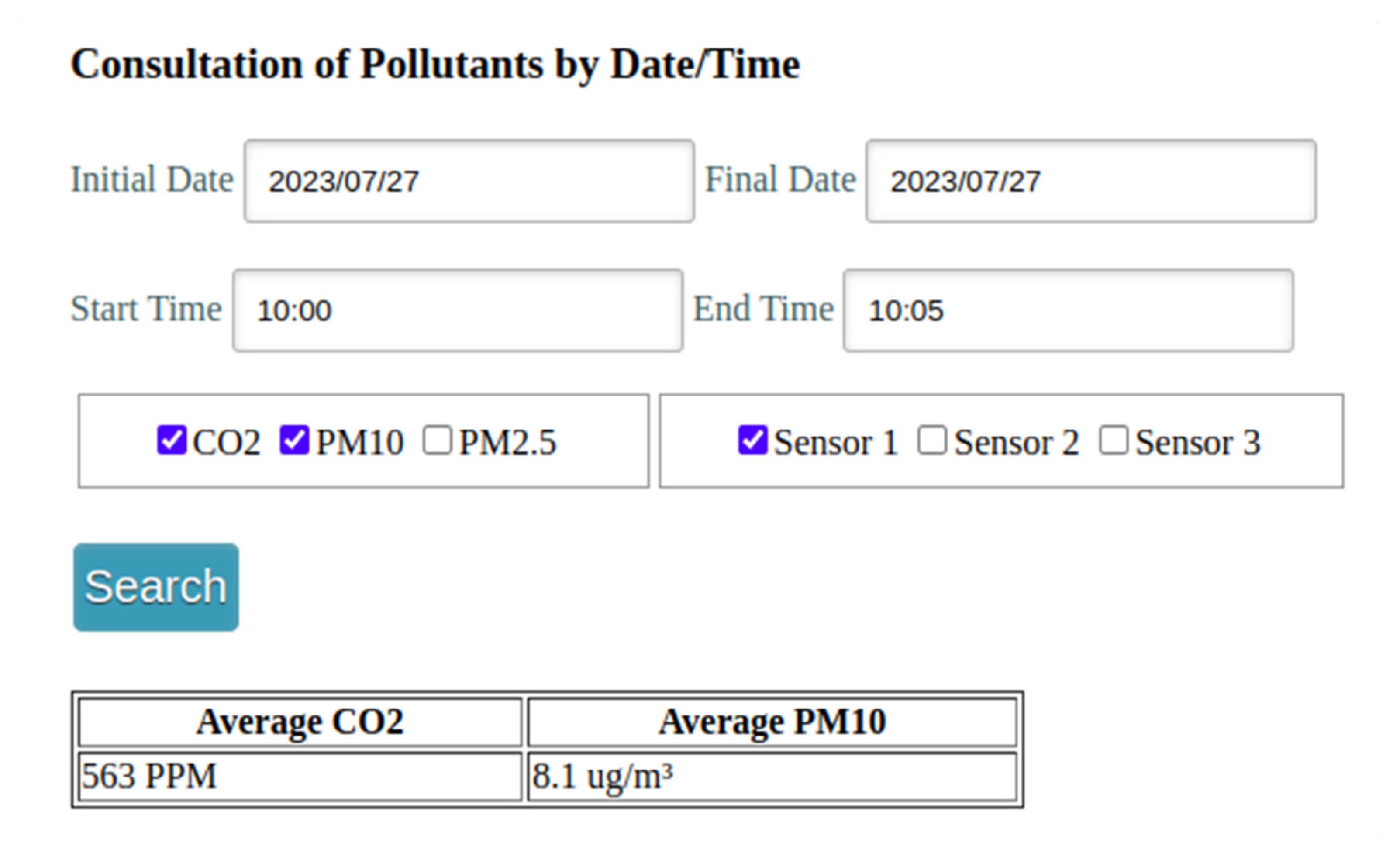Image resolution: width=1400 pixels, height=853 pixels.
Task: Click the 563 PPM result cell
Action: pos(300,776)
